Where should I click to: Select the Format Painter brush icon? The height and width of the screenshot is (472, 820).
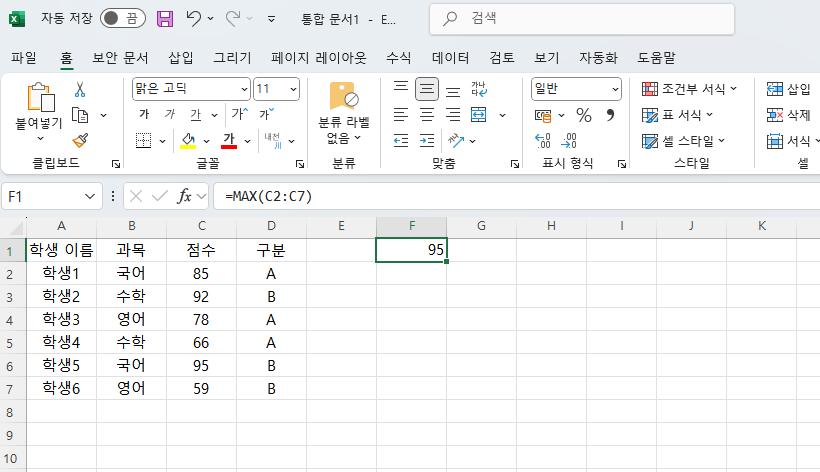80,140
